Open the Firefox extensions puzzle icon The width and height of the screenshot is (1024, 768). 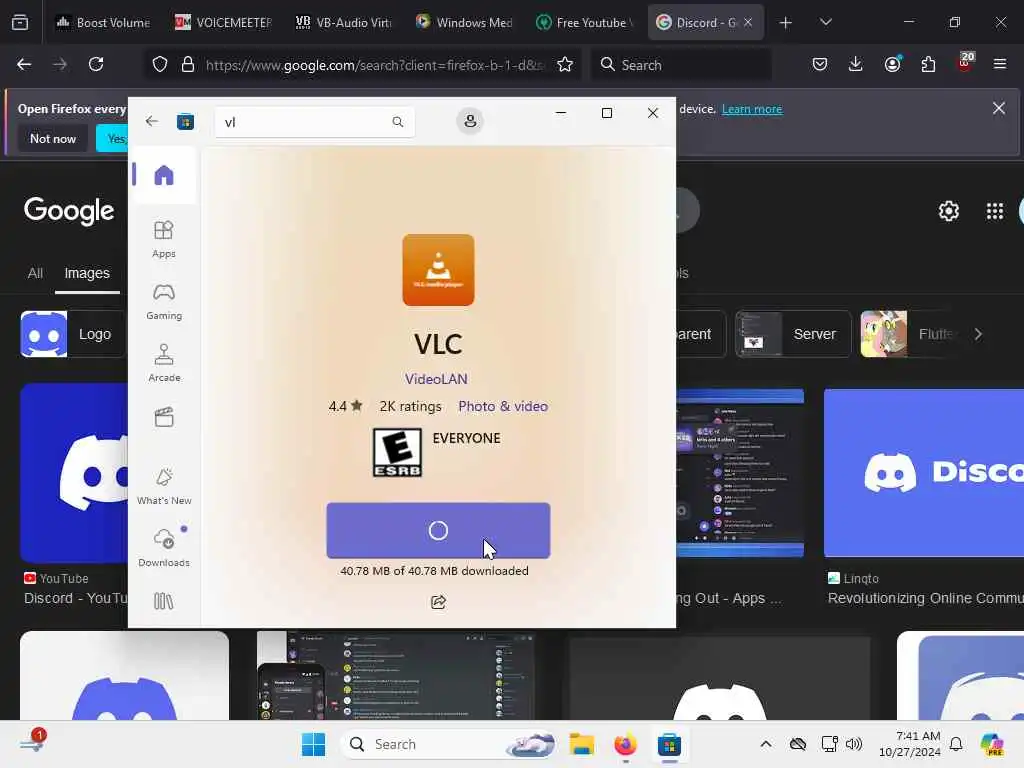click(x=928, y=64)
